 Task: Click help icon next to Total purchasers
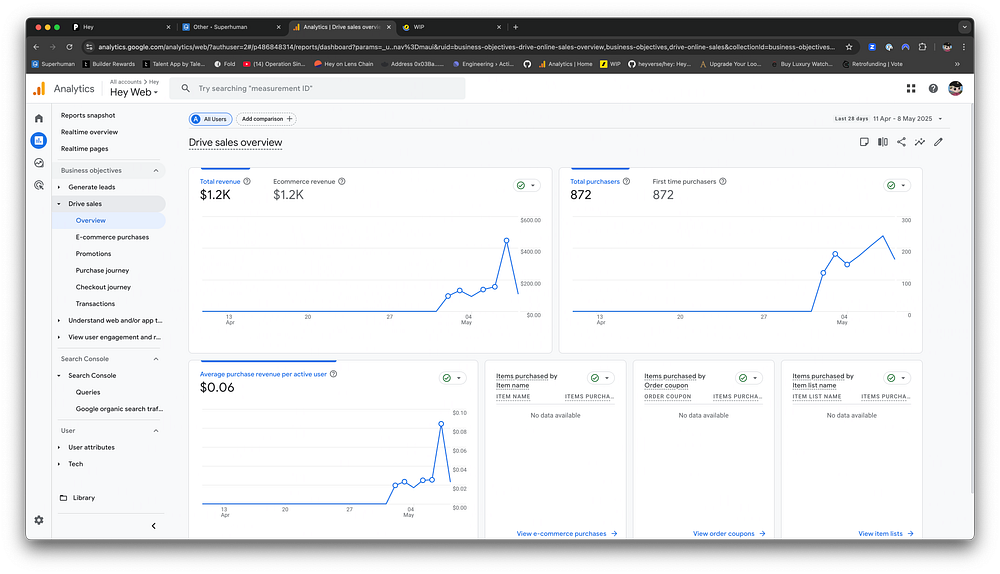626,182
